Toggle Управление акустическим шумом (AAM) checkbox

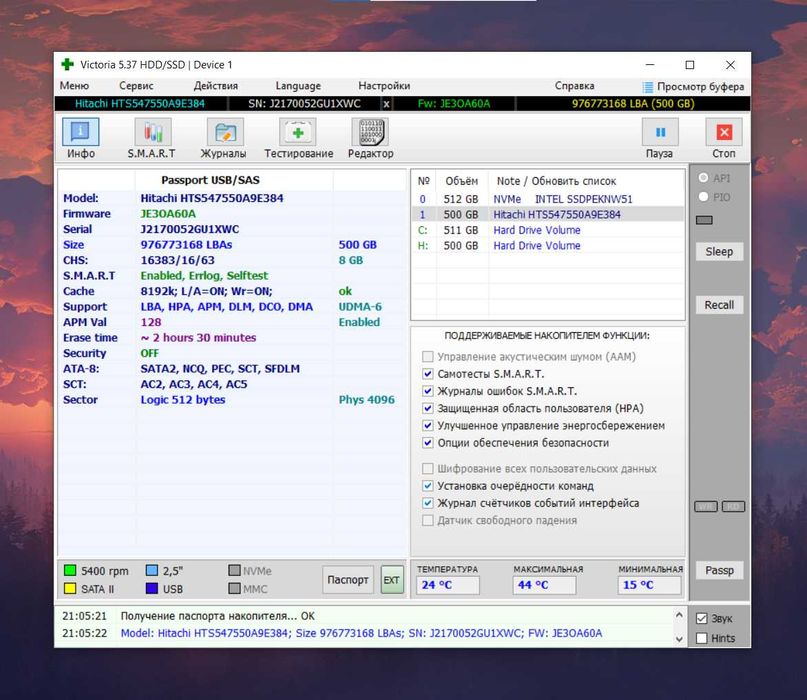(427, 357)
